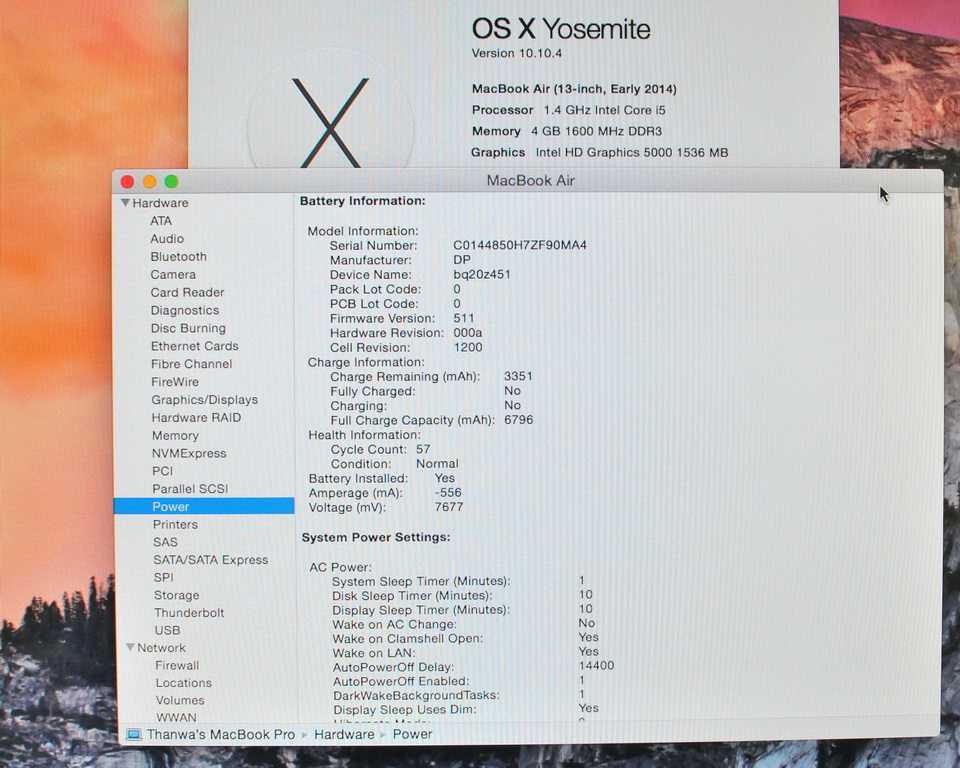Open Disc Burning information
Image resolution: width=960 pixels, height=768 pixels.
click(x=189, y=328)
